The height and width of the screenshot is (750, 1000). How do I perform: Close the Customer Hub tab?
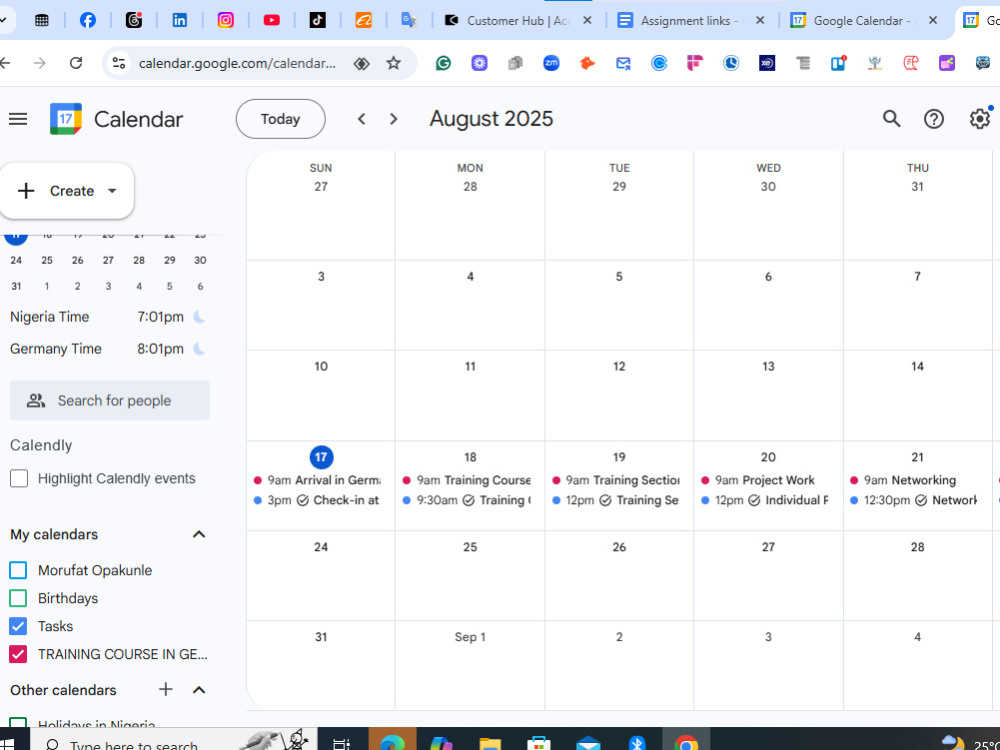coord(587,20)
